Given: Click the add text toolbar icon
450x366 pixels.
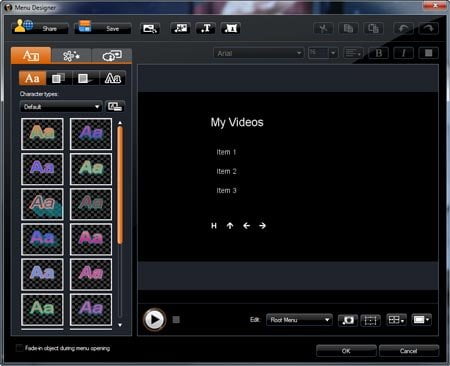Looking at the screenshot, I should pyautogui.click(x=206, y=28).
